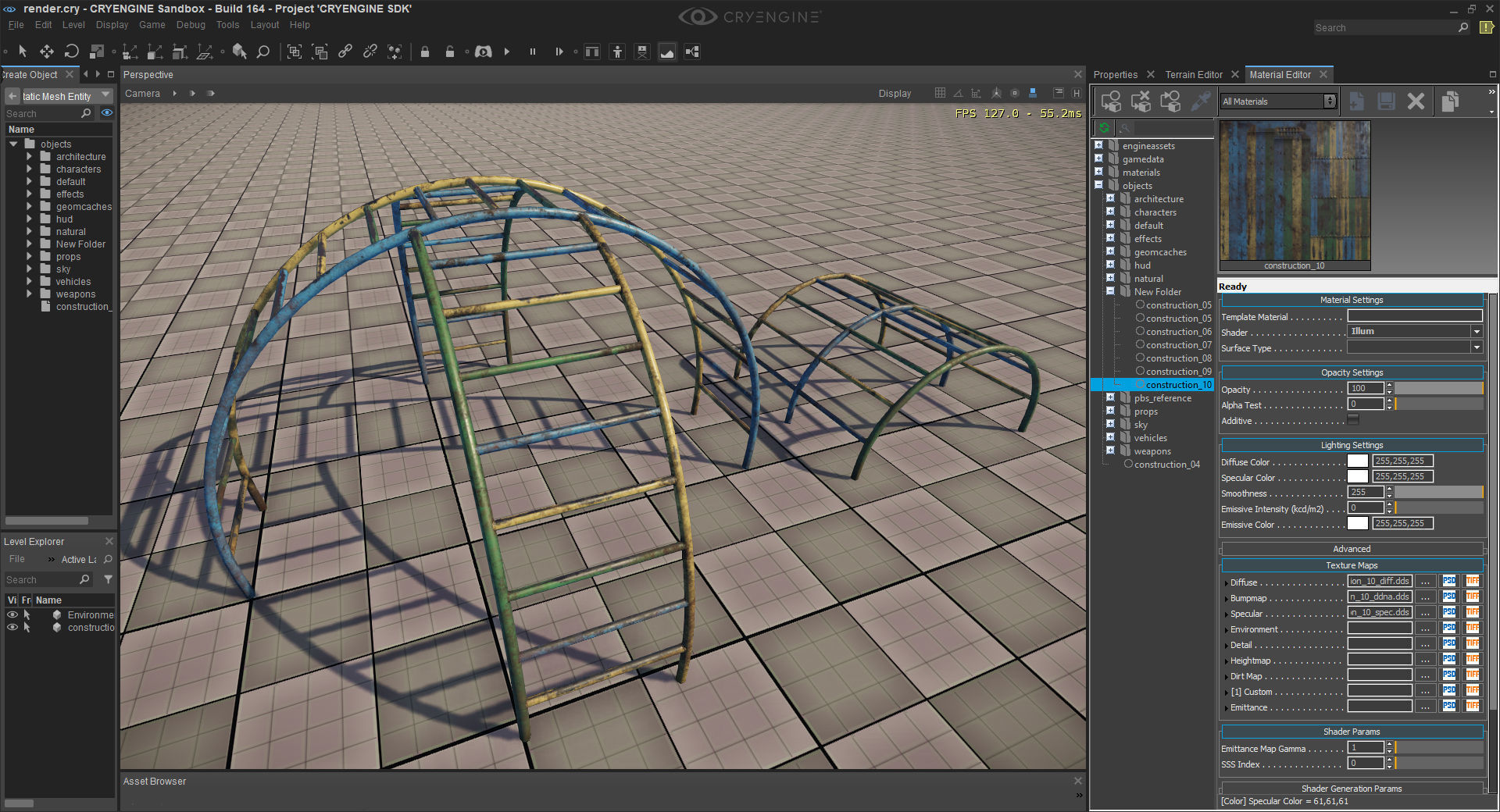Click the closed padlock lock icon
1500x812 pixels.
pyautogui.click(x=425, y=52)
